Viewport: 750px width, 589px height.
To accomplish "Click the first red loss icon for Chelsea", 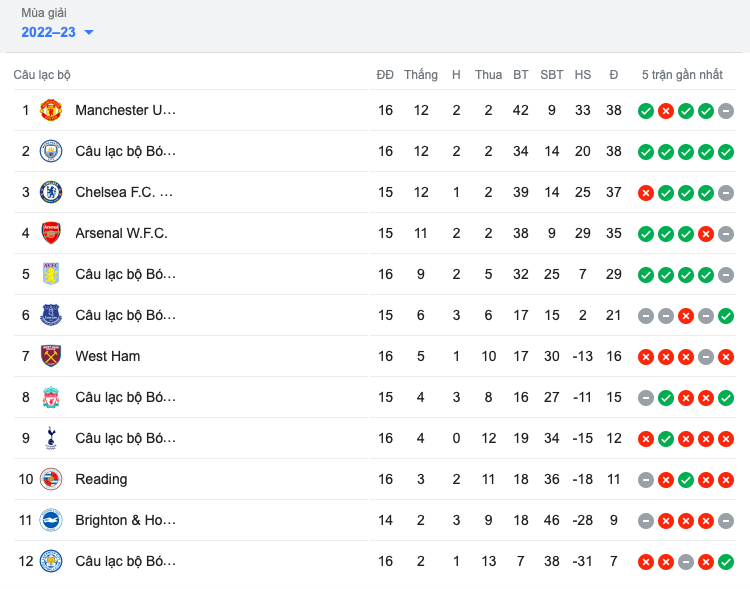I will (x=646, y=192).
